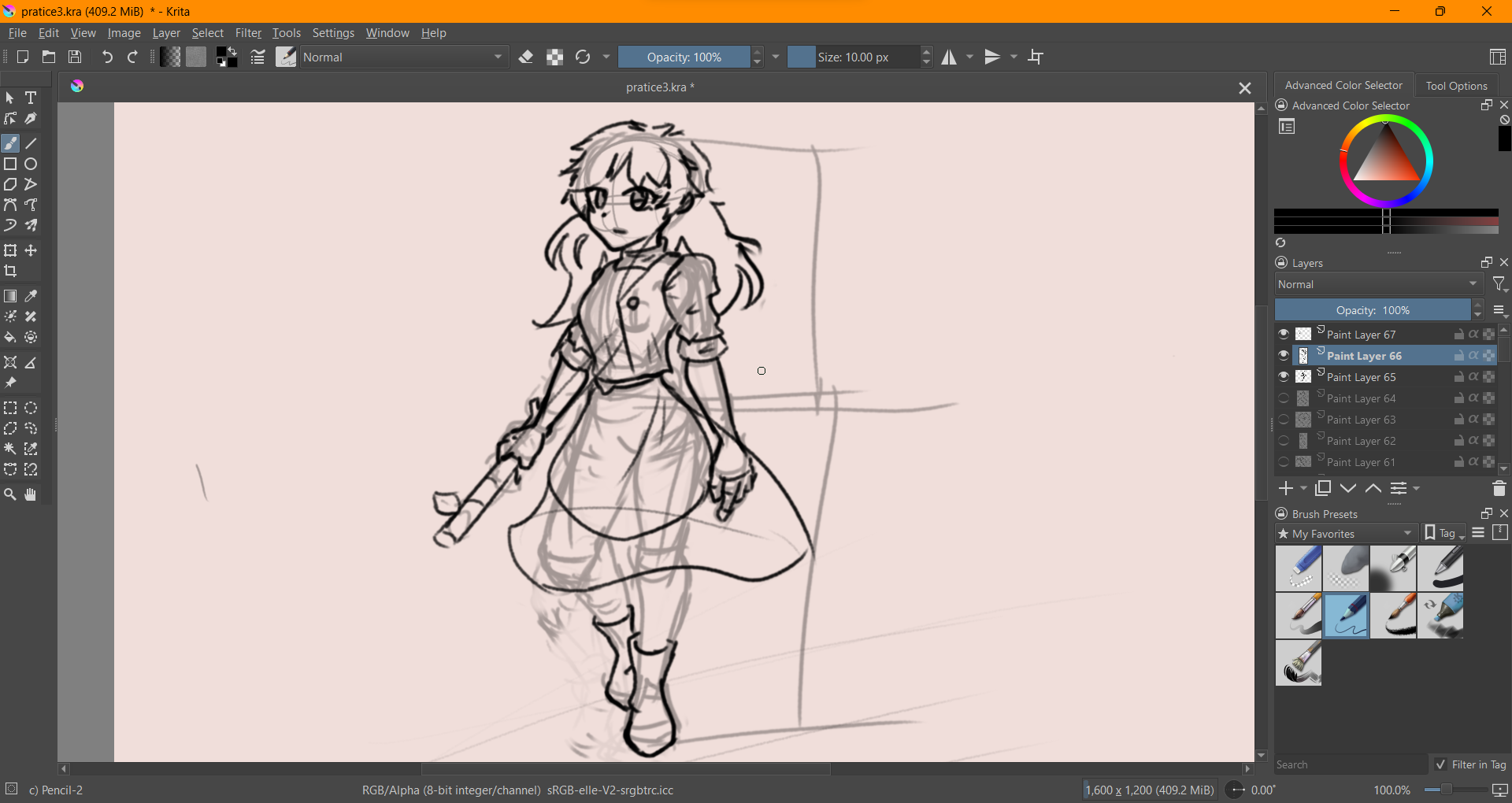Toggle eraser mode in toolbar
1512x803 pixels.
coord(526,57)
